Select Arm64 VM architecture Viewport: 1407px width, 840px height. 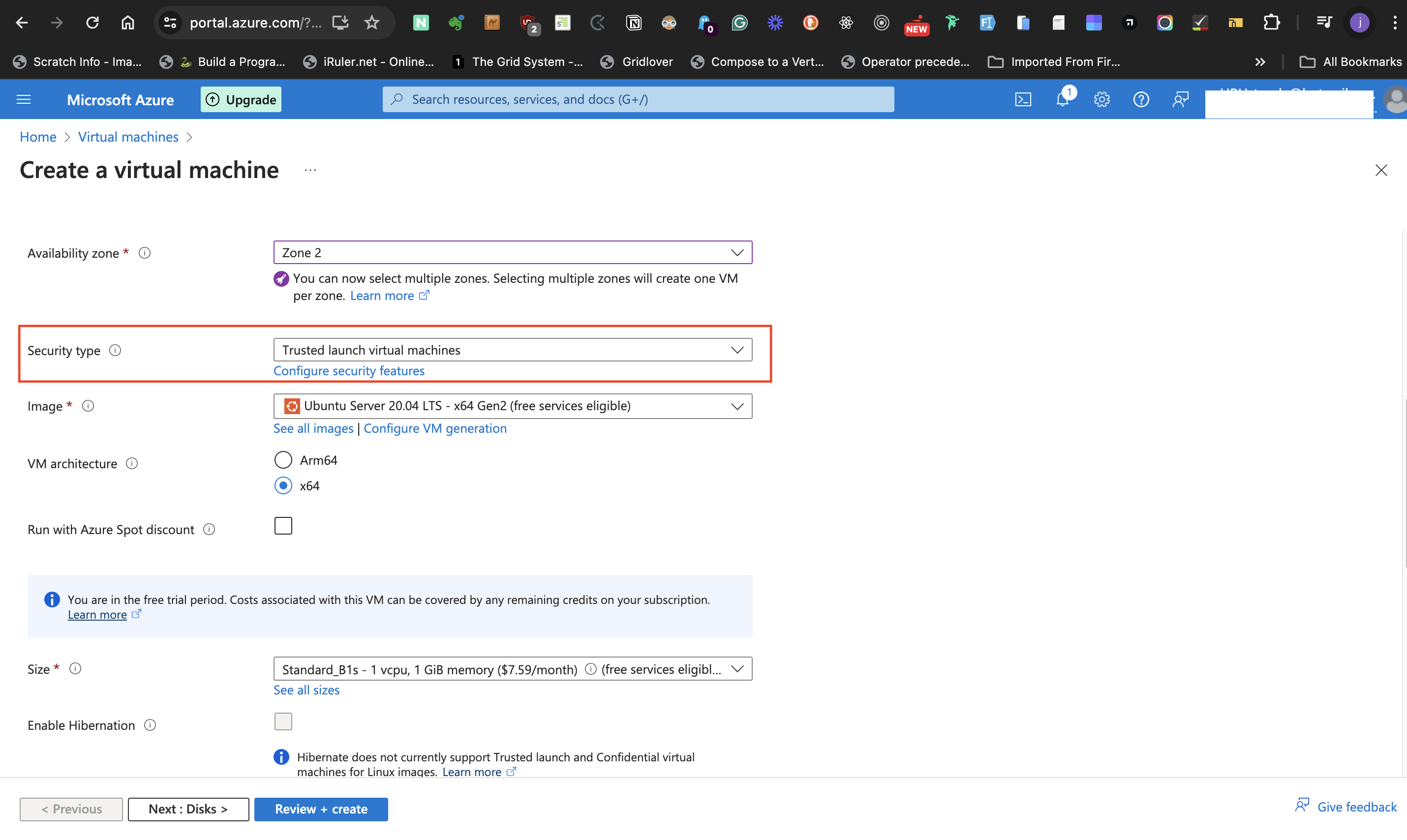pos(283,460)
